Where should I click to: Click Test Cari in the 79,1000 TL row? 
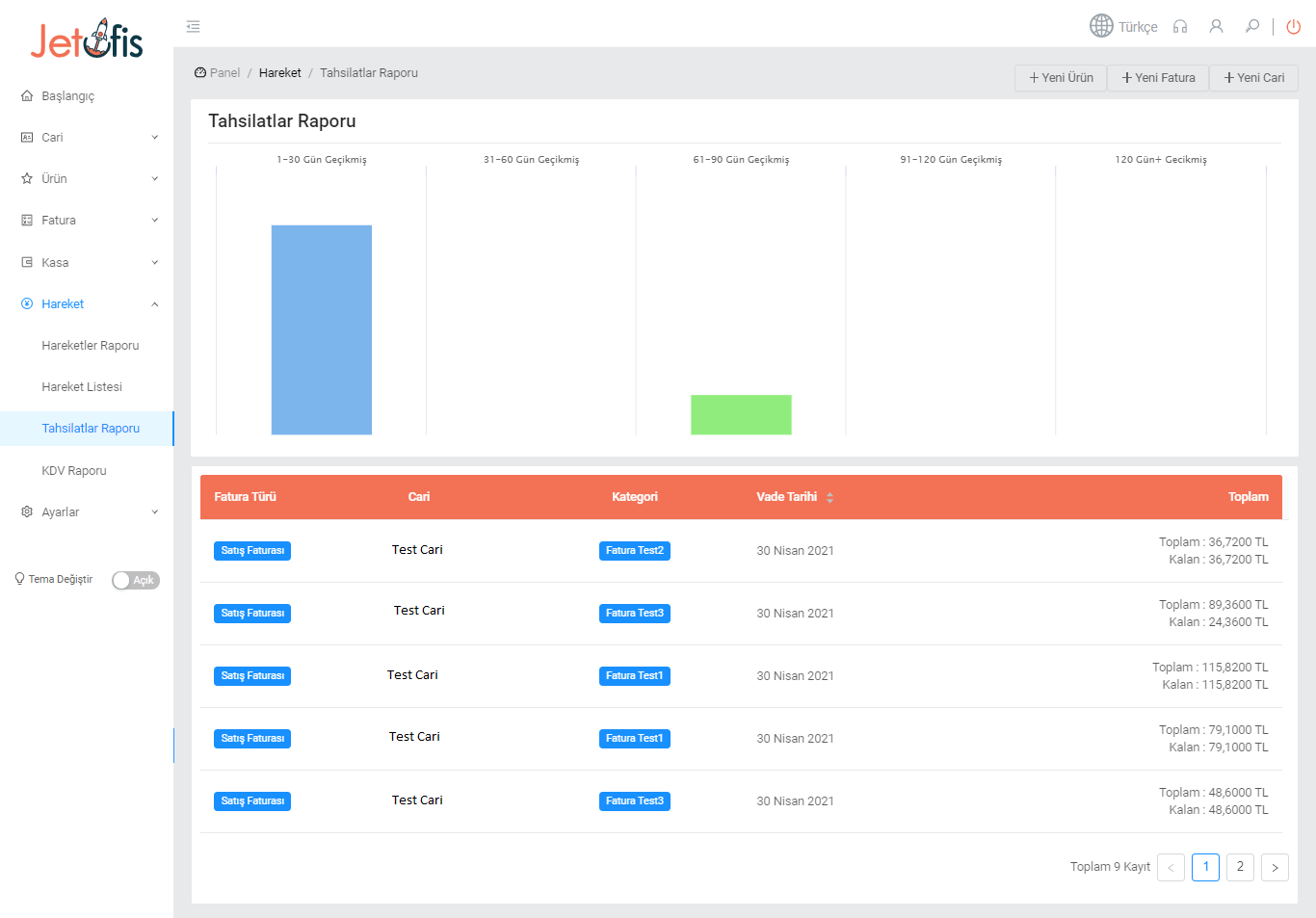414,737
